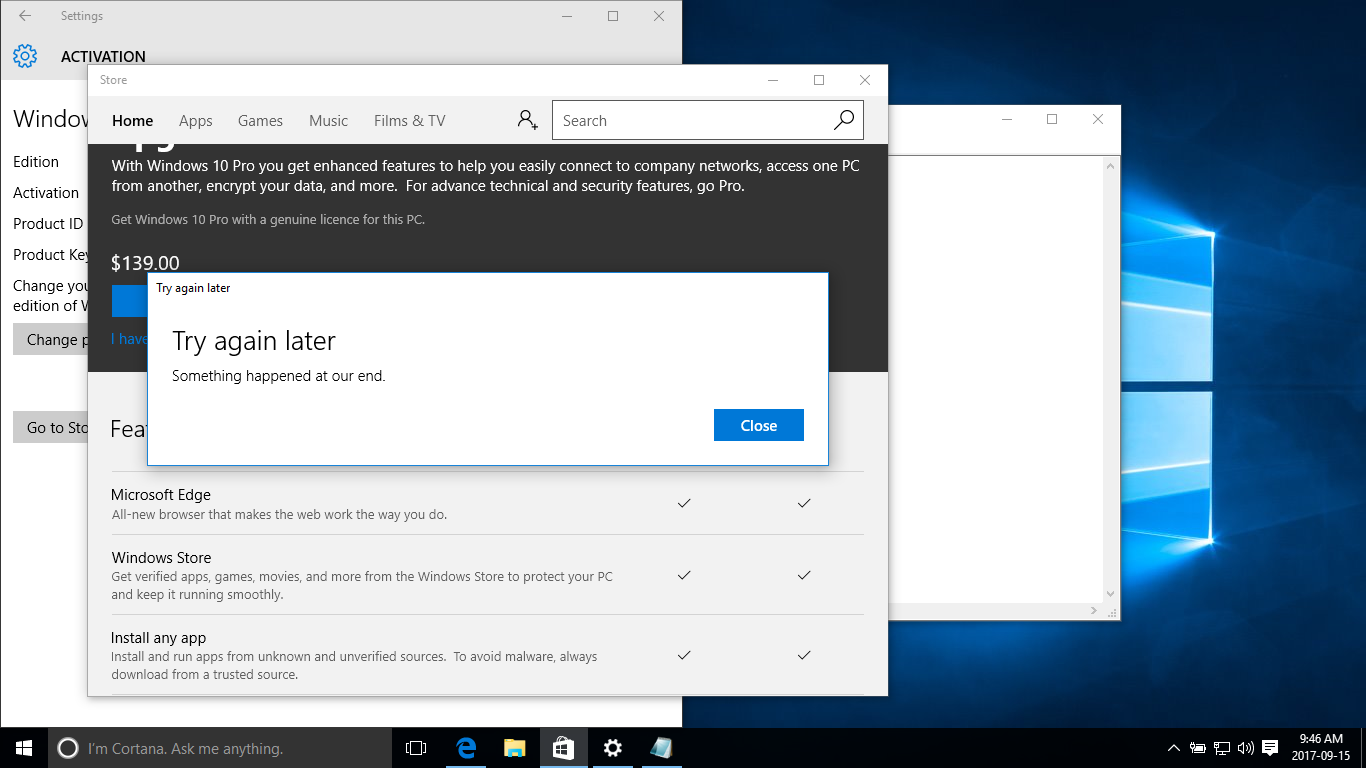The width and height of the screenshot is (1366, 768).
Task: Open File Explorer from the taskbar
Action: click(515, 748)
